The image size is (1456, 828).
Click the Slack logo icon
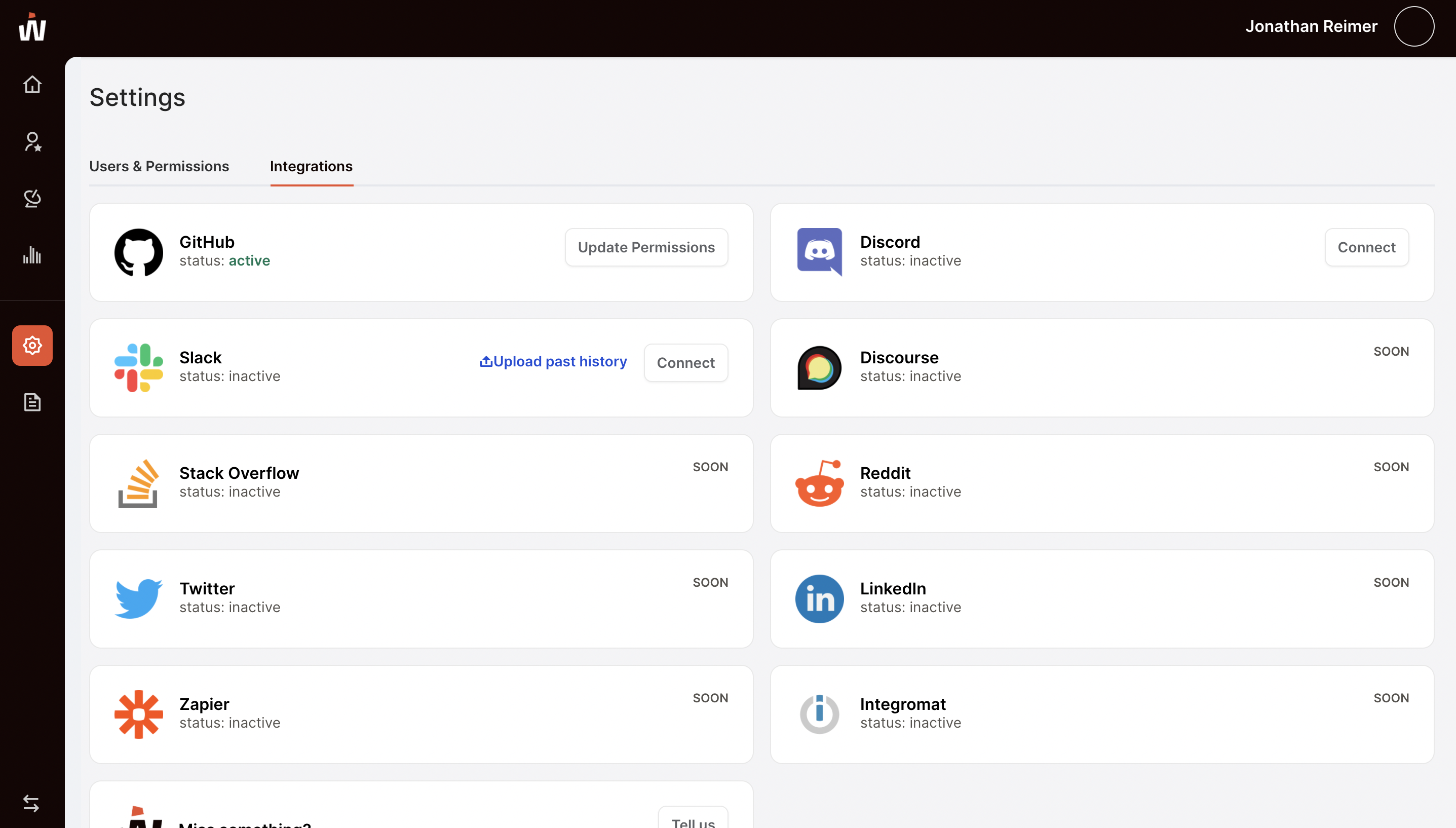pos(138,367)
